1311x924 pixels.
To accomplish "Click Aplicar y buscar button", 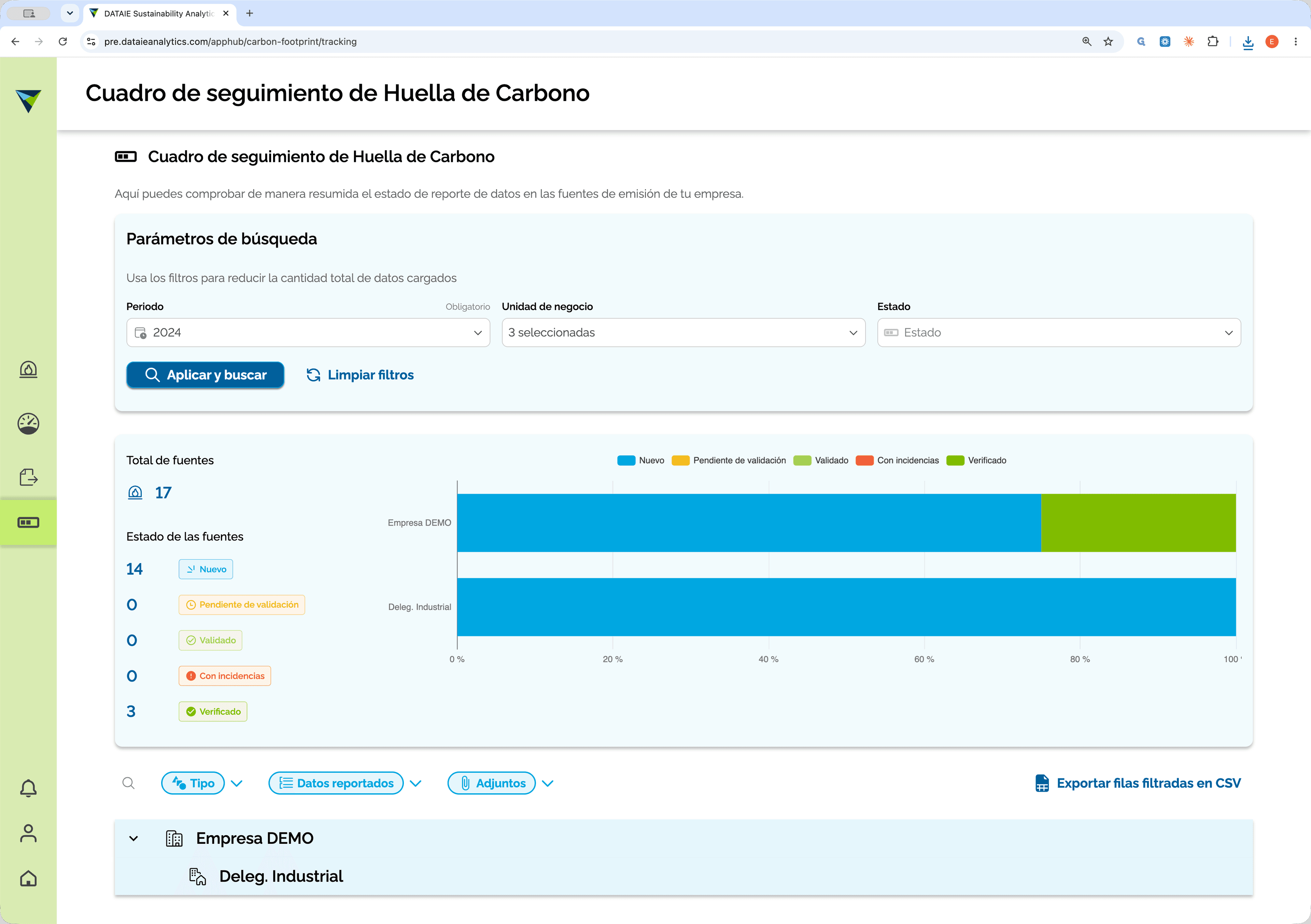I will [205, 375].
